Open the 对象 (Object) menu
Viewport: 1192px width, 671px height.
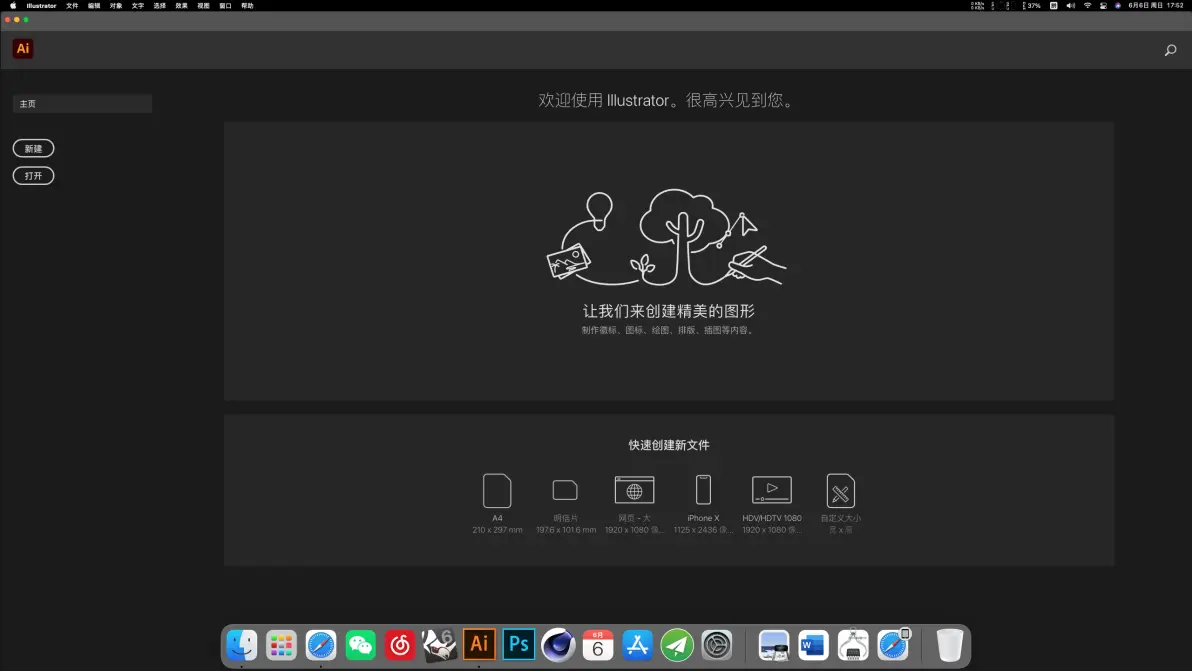coord(116,5)
